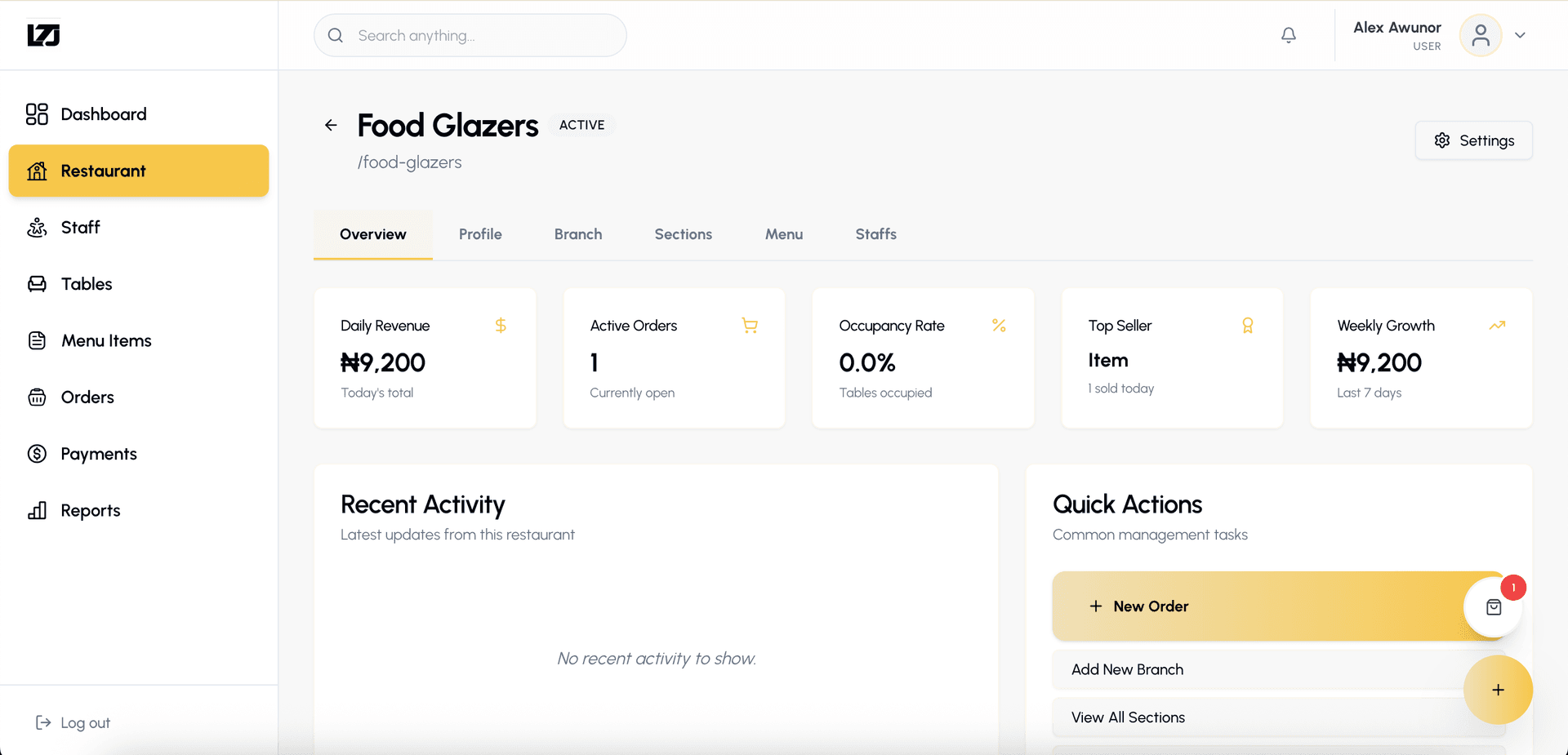The width and height of the screenshot is (1568, 755).
Task: Open the Staffs tab
Action: (875, 234)
